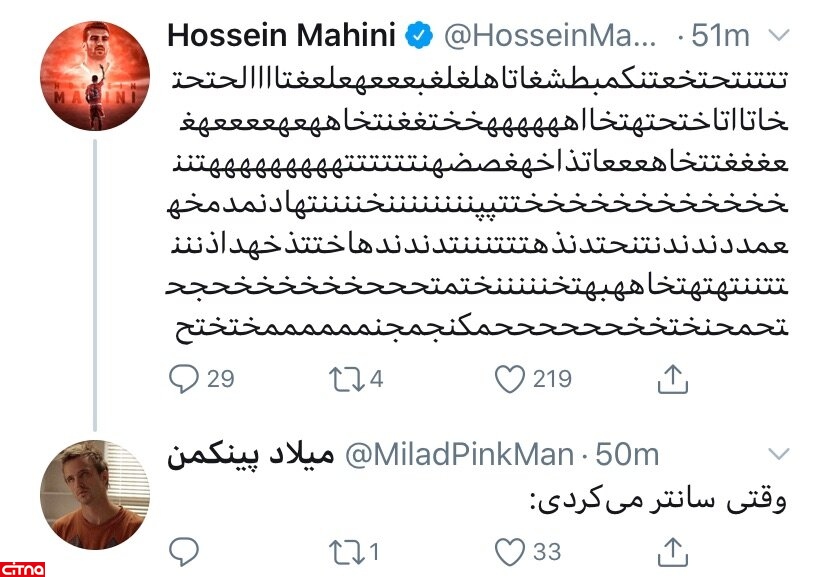Retweet MiladPinkMan's reply

348,551
